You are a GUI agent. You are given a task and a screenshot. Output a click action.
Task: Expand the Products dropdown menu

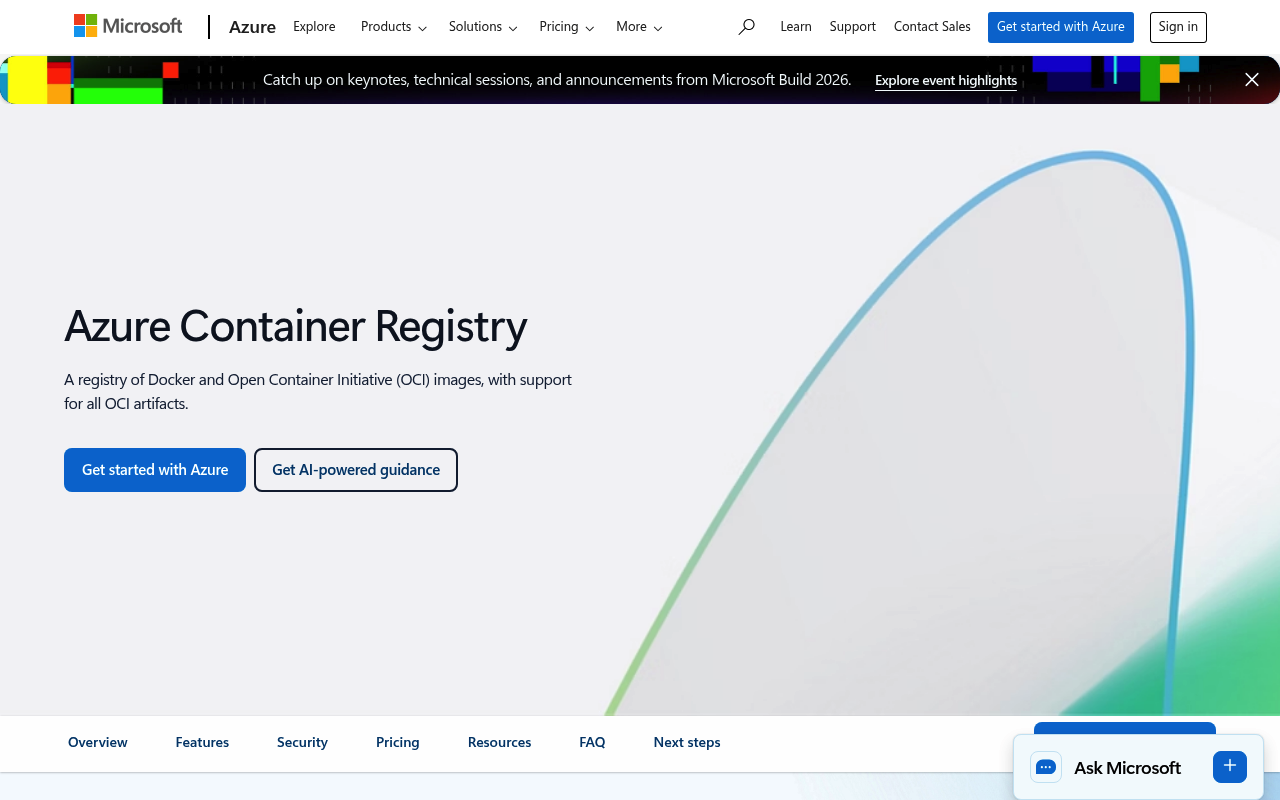[x=394, y=27]
